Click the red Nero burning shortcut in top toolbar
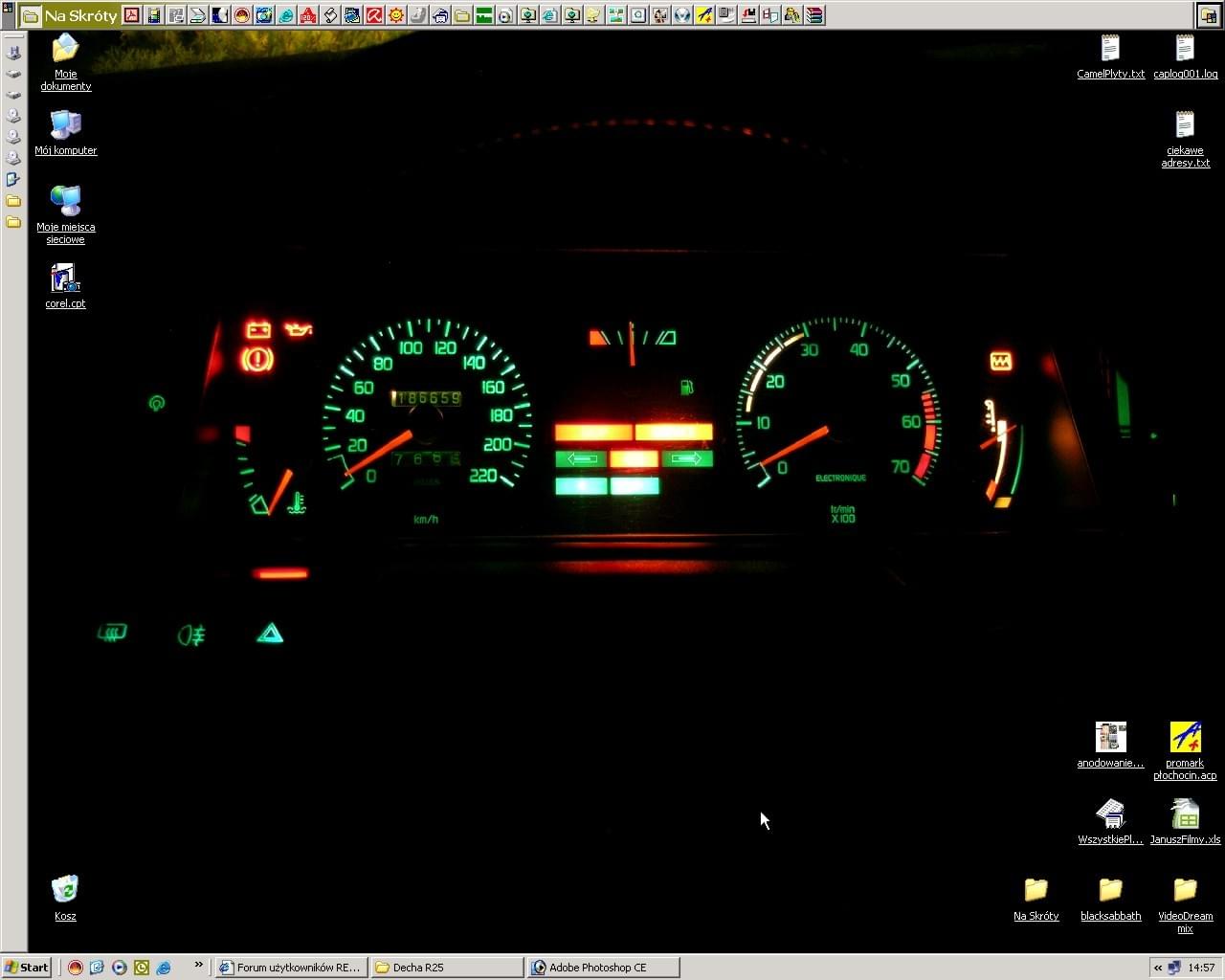The height and width of the screenshot is (980, 1225). [x=243, y=15]
